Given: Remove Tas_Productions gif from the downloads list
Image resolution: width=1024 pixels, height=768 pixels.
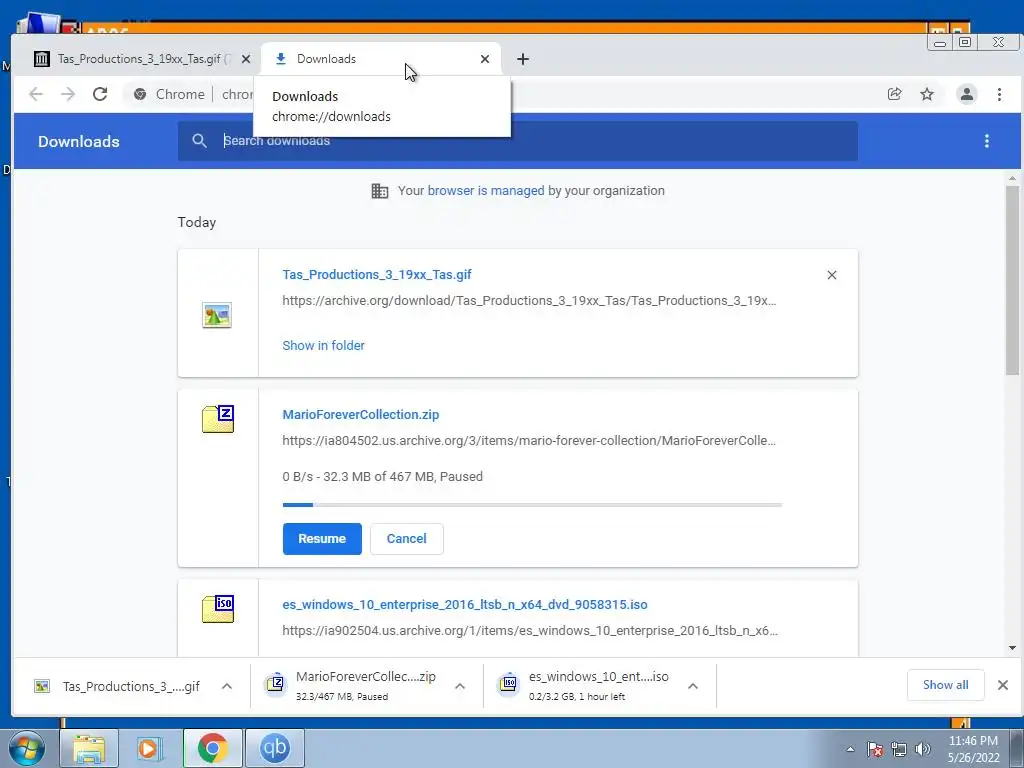Looking at the screenshot, I should 831,275.
